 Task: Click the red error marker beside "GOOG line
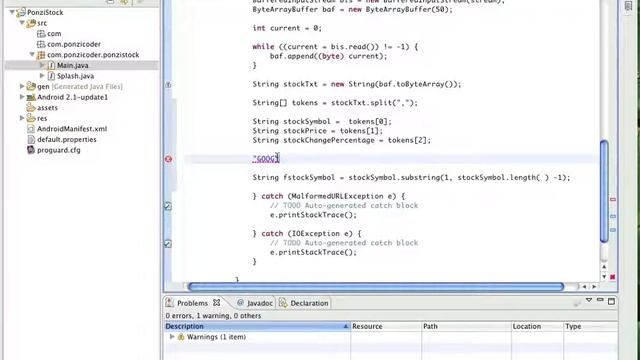(x=168, y=159)
